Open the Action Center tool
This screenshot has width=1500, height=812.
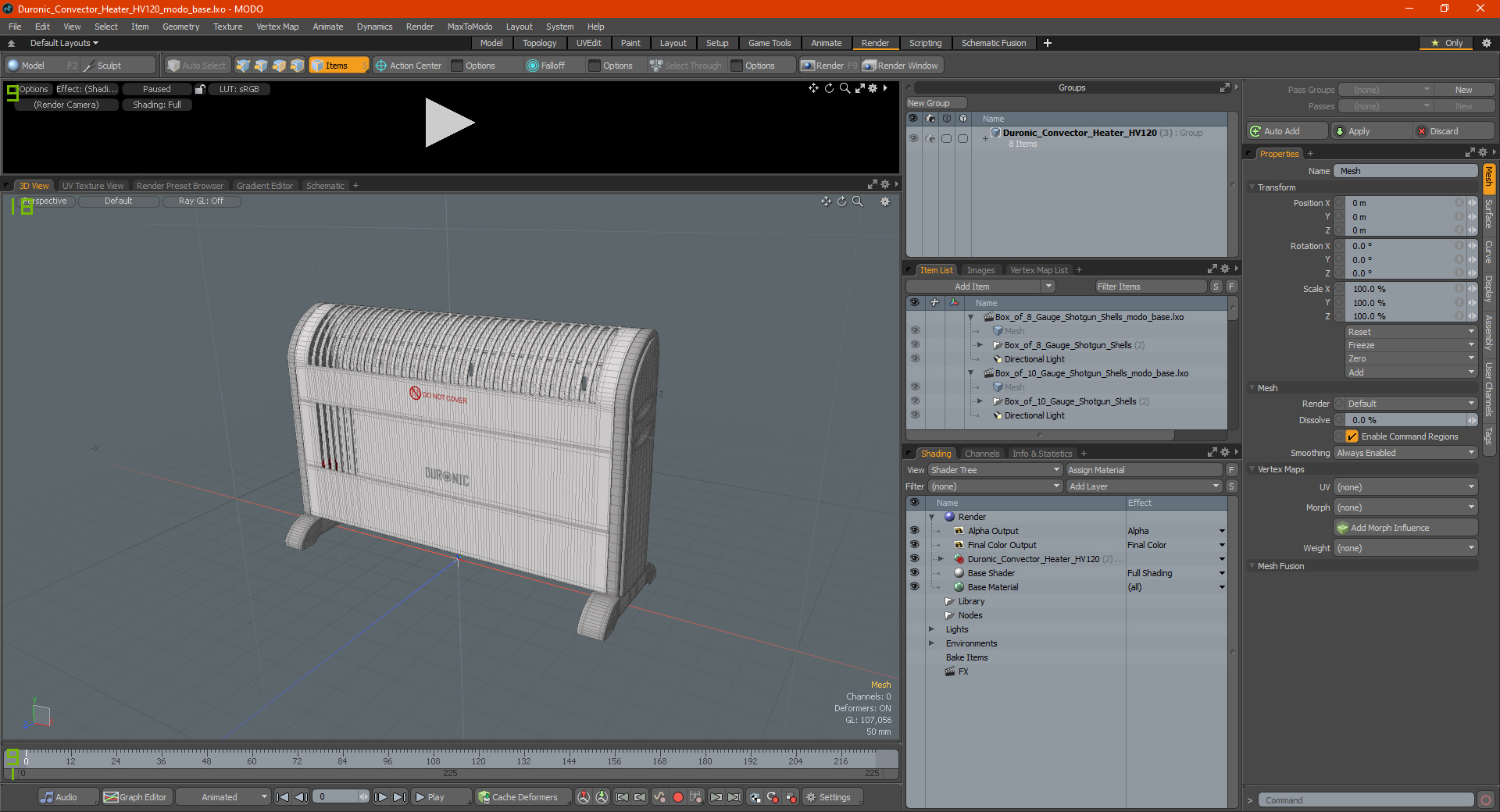(x=408, y=66)
